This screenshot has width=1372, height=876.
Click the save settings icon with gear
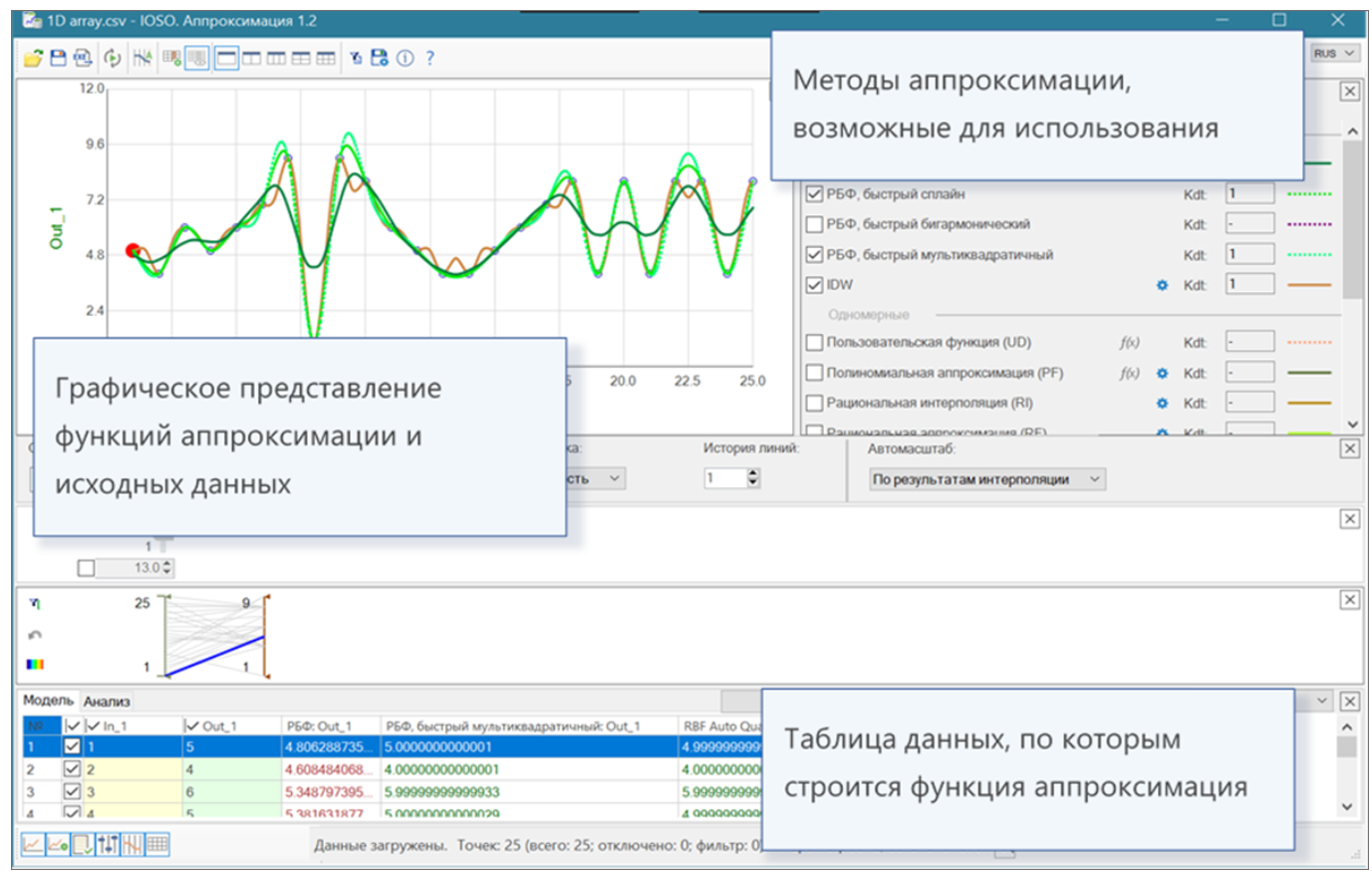[380, 58]
